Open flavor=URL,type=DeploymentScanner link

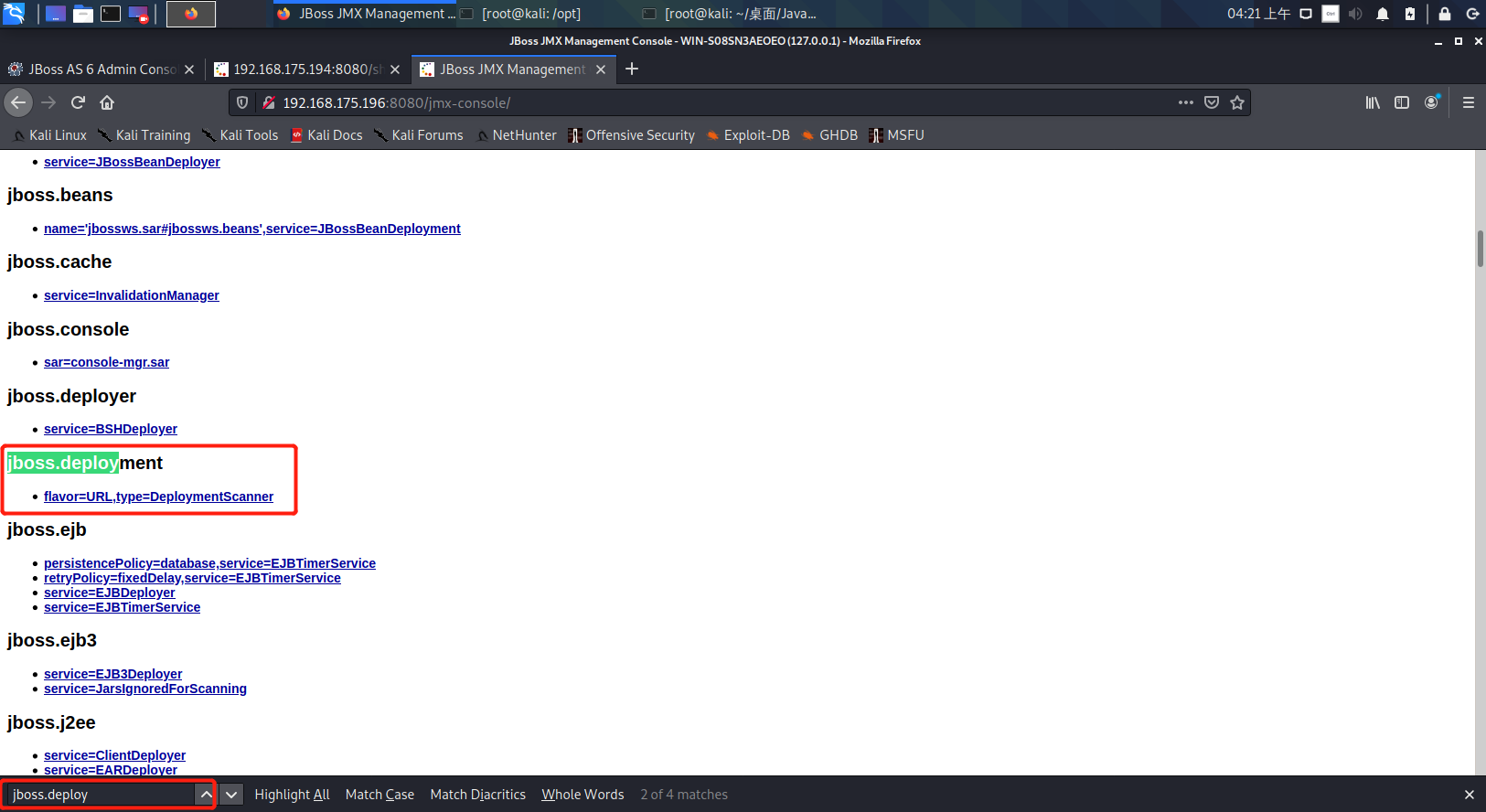(x=158, y=497)
